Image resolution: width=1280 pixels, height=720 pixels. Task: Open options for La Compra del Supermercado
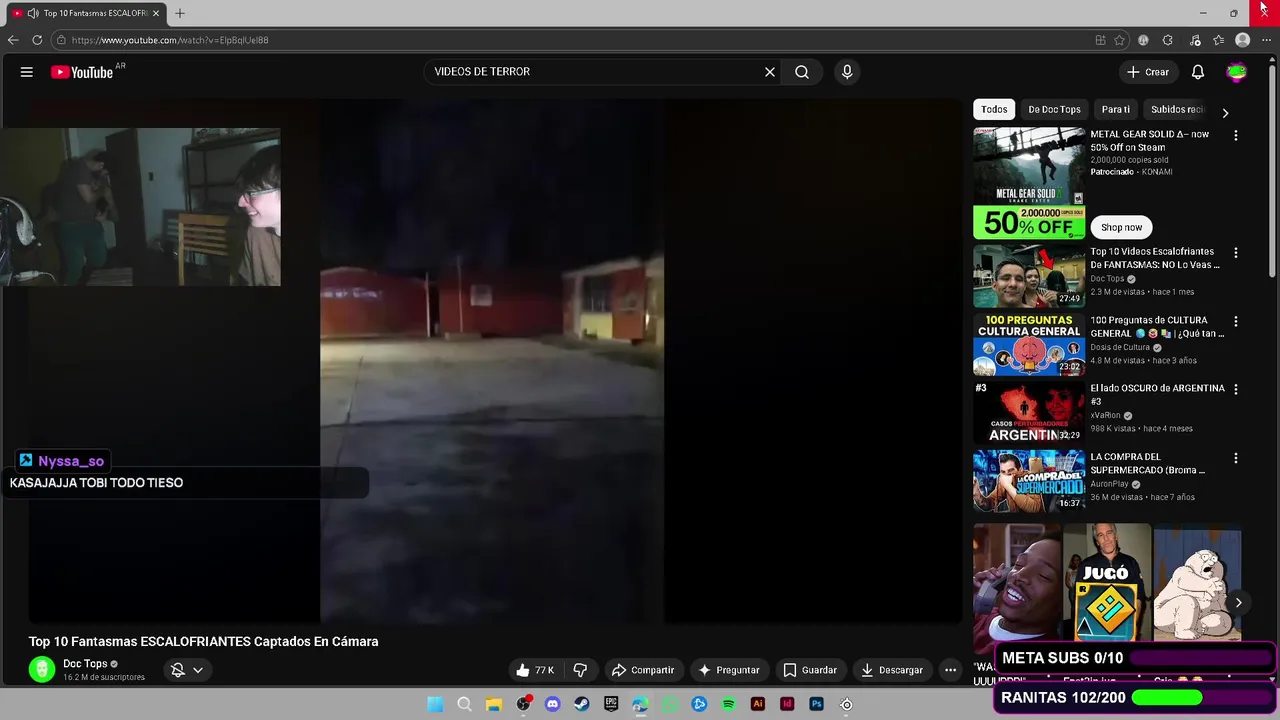pos(1236,458)
